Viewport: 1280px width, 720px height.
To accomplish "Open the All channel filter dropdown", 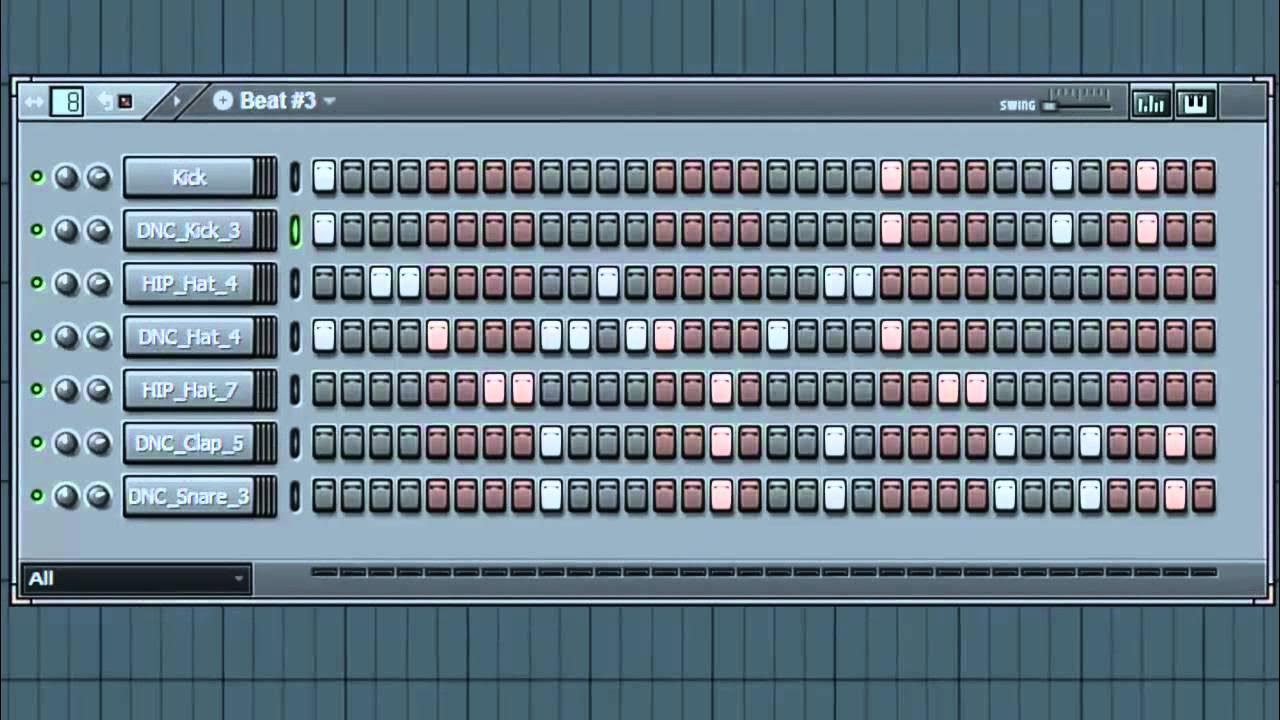I will pos(136,578).
